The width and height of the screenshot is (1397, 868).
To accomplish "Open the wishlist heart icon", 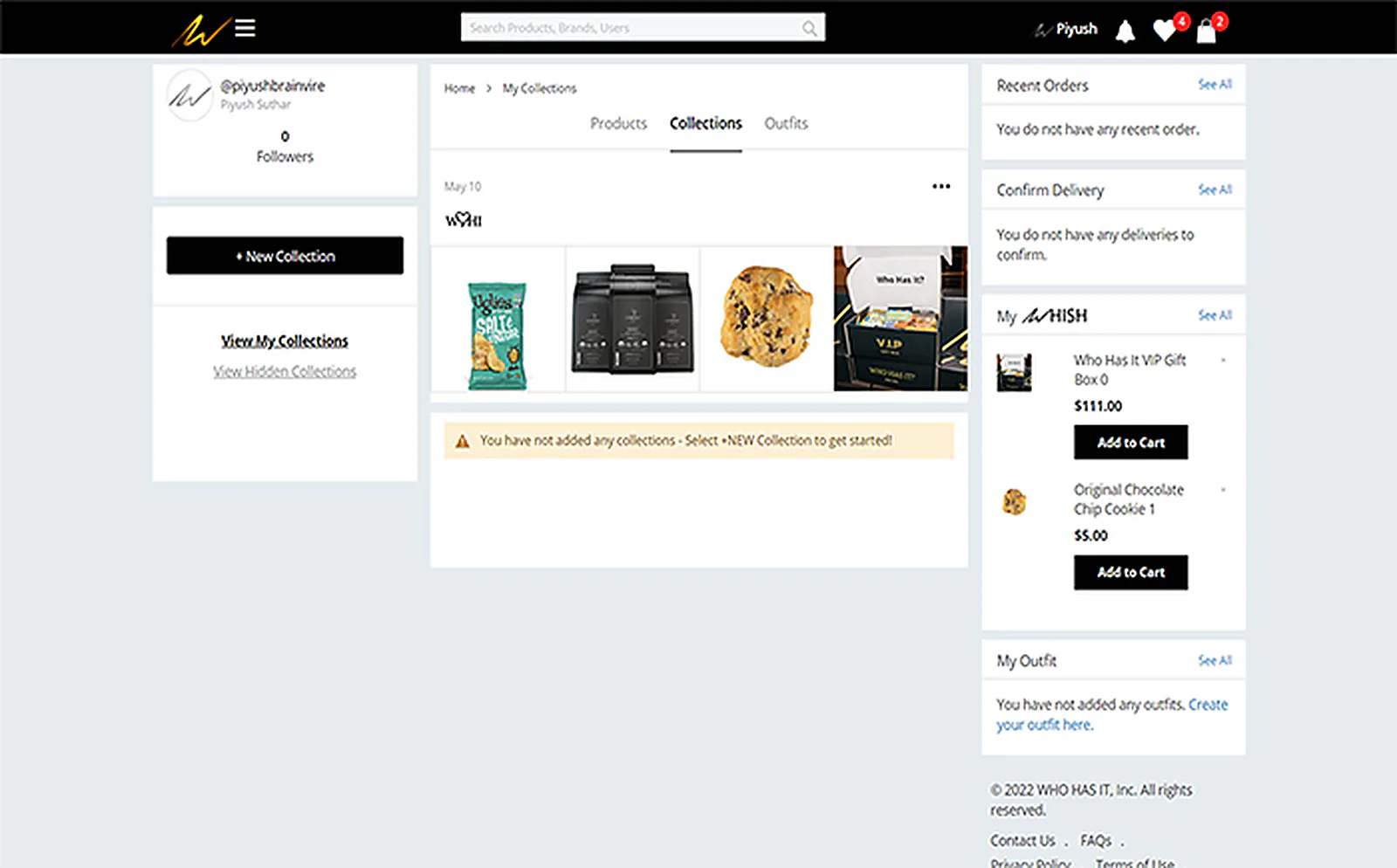I will point(1165,31).
